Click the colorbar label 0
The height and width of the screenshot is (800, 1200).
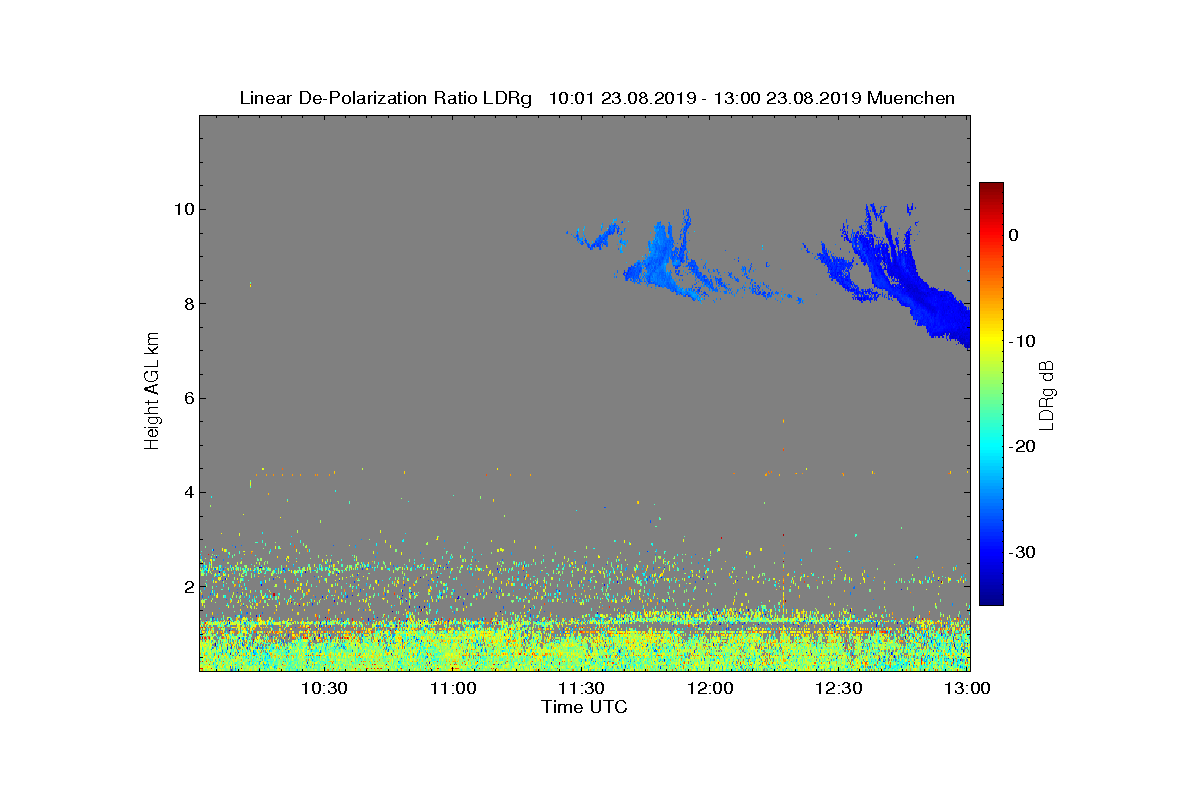1014,235
